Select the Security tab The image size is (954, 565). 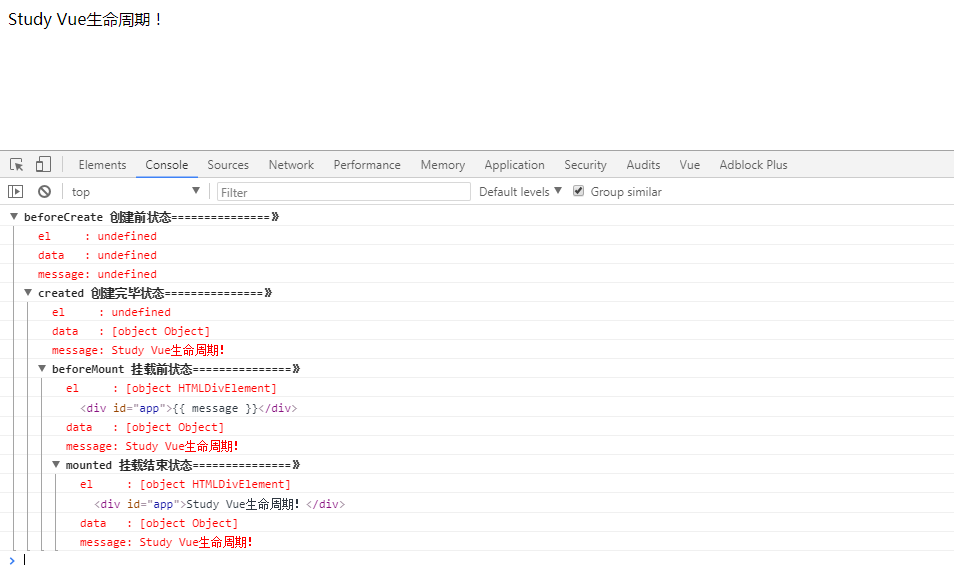pyautogui.click(x=585, y=165)
